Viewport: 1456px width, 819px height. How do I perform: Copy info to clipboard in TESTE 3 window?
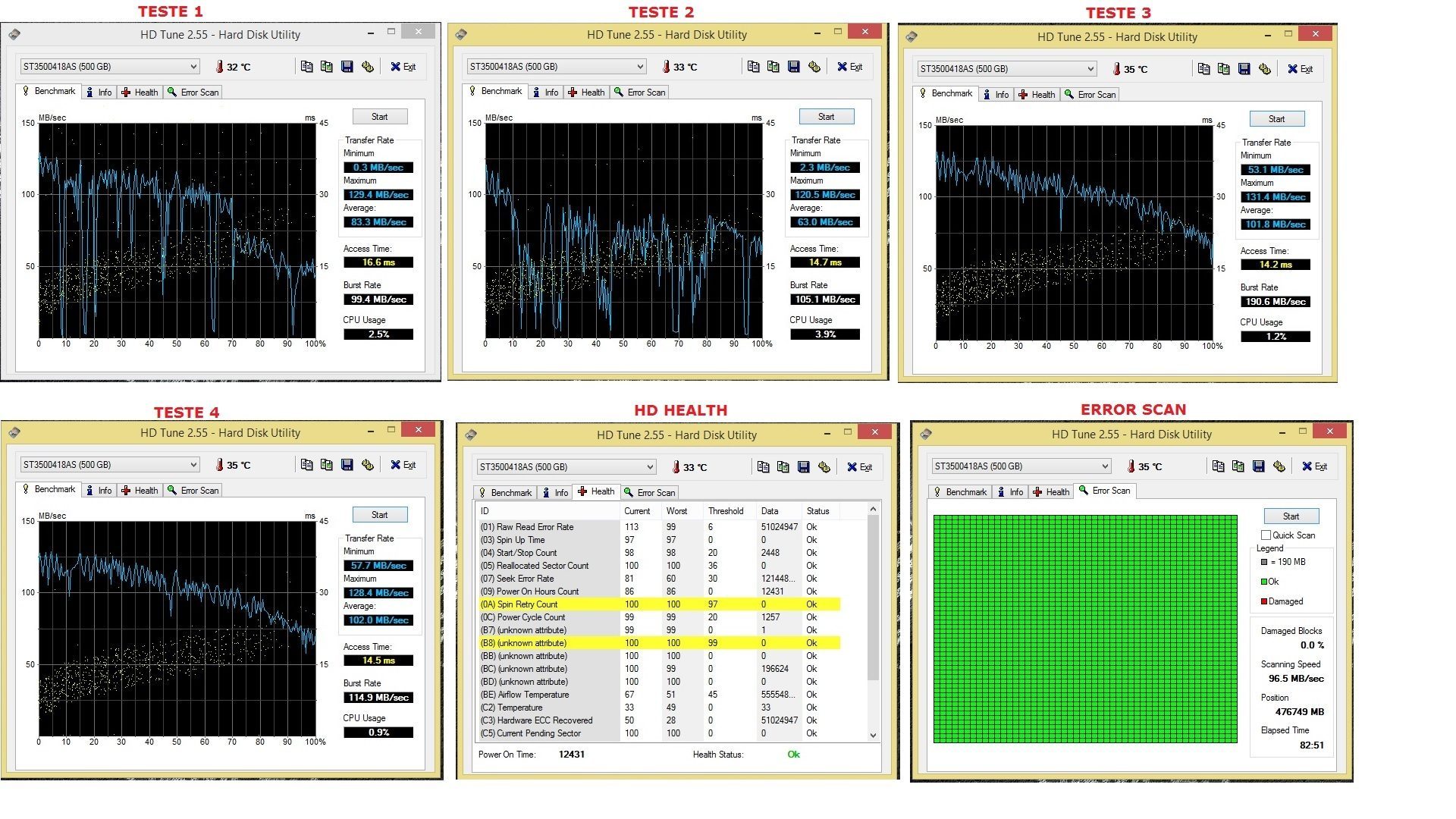[x=1203, y=69]
